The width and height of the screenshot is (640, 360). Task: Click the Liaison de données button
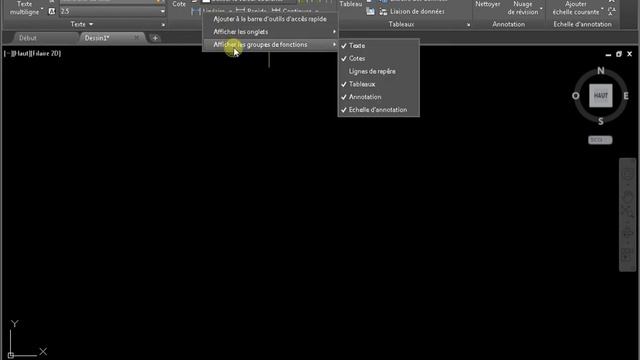[x=417, y=12]
